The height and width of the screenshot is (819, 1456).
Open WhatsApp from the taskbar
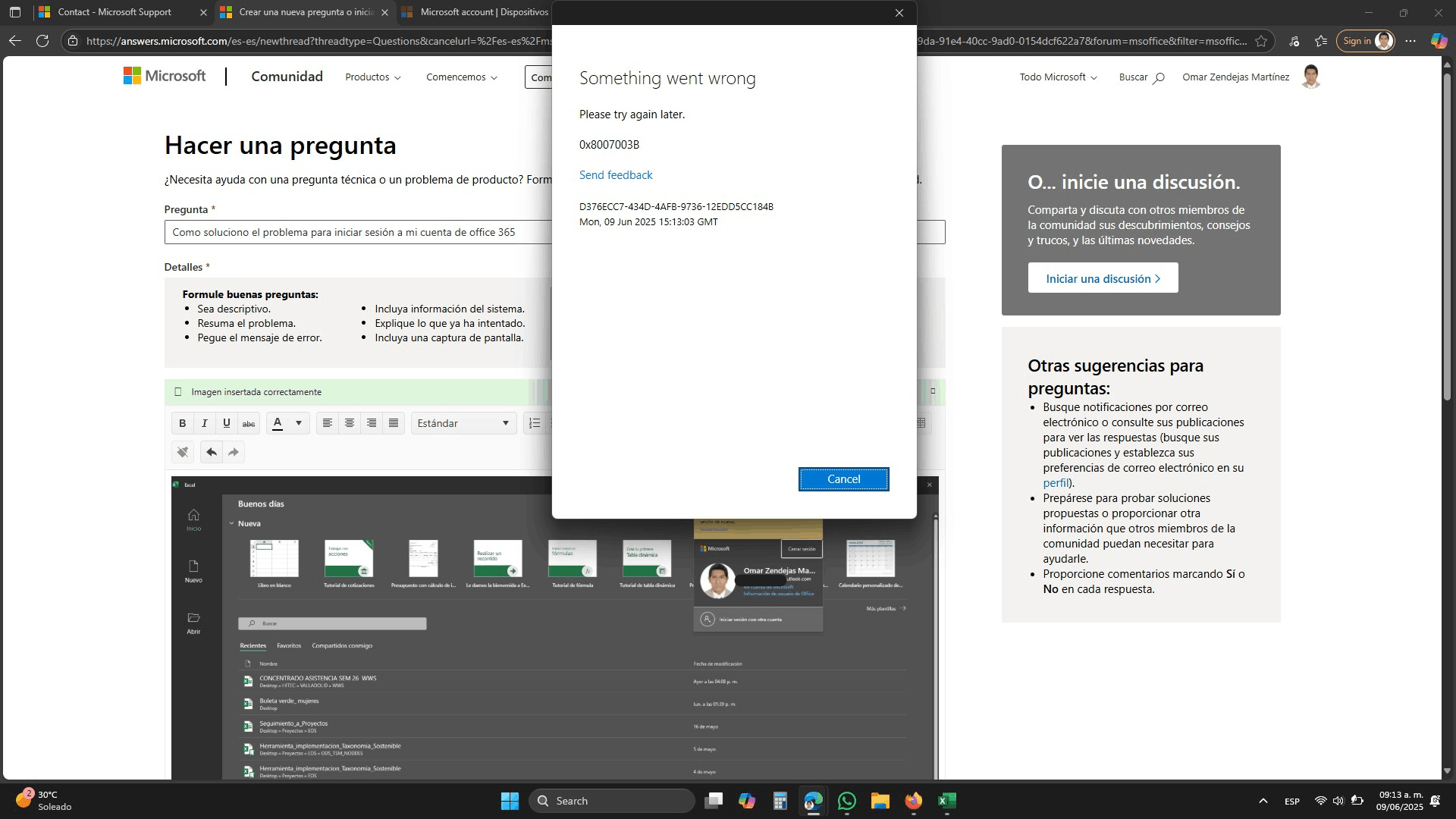[846, 801]
